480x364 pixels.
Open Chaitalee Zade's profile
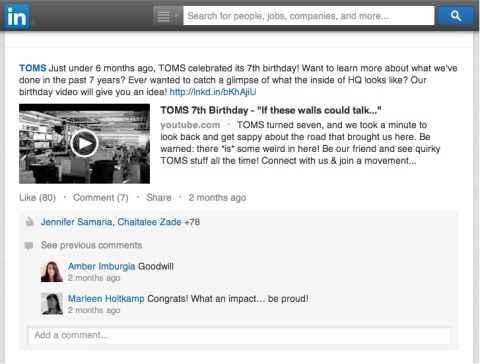149,222
